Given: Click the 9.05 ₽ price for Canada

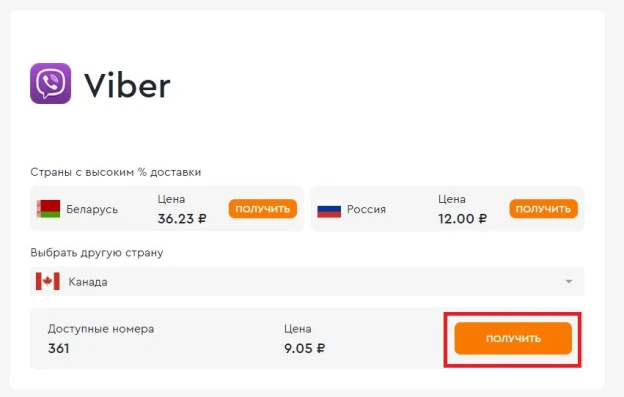Looking at the screenshot, I should click(304, 348).
